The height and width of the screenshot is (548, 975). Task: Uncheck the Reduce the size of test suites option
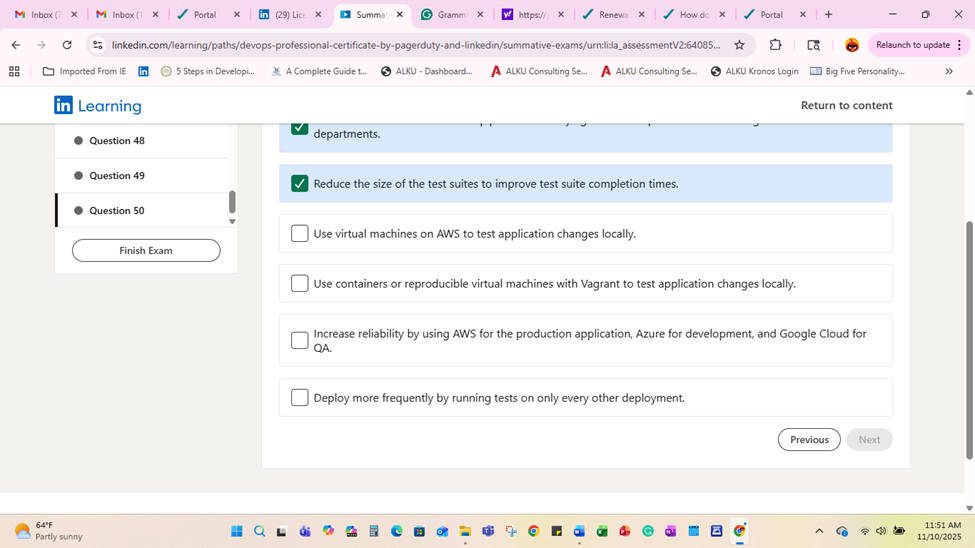(300, 183)
